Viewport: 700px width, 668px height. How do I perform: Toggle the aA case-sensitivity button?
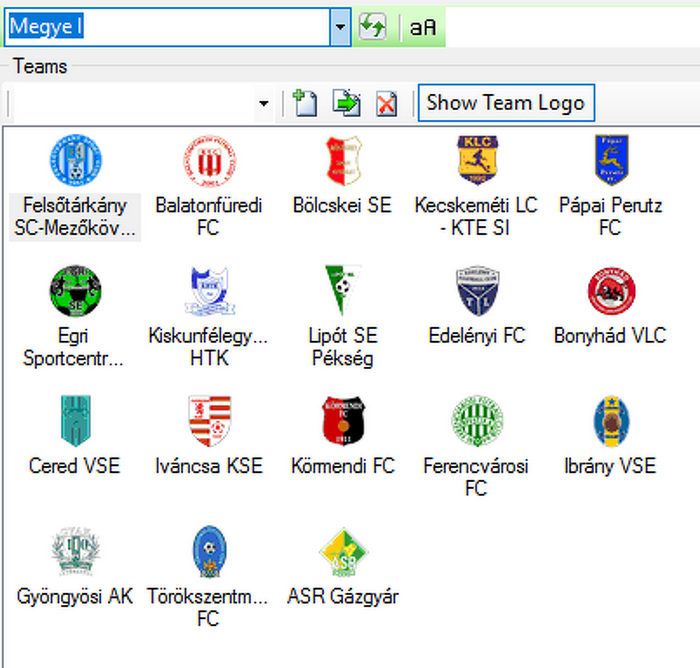pos(423,28)
